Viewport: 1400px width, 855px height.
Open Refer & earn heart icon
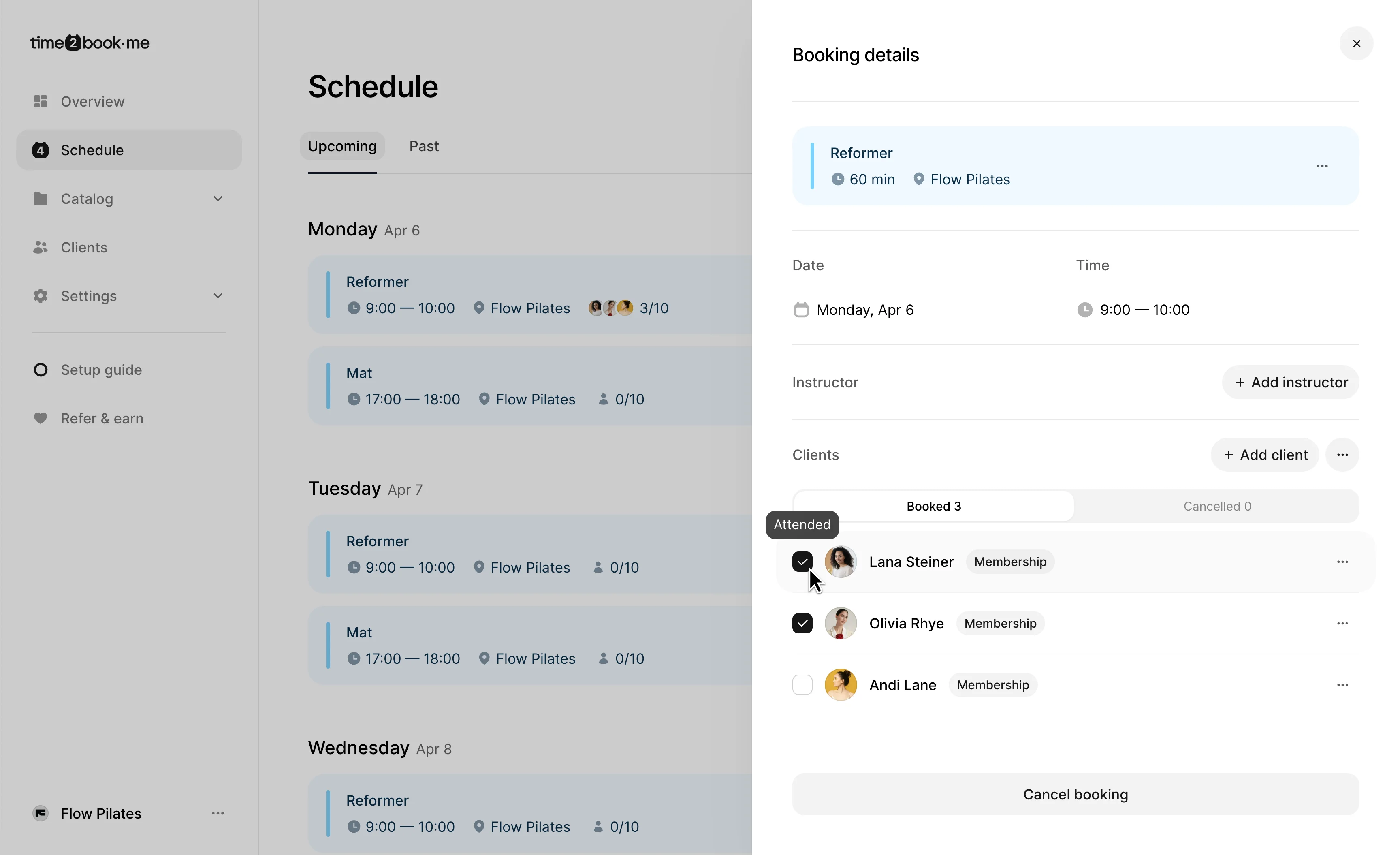(41, 419)
